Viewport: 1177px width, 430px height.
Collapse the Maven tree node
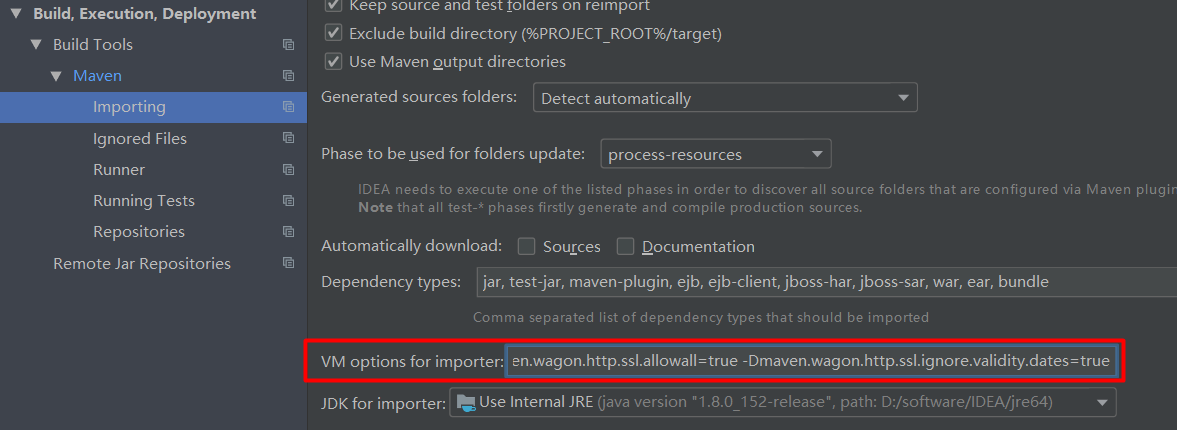point(56,76)
